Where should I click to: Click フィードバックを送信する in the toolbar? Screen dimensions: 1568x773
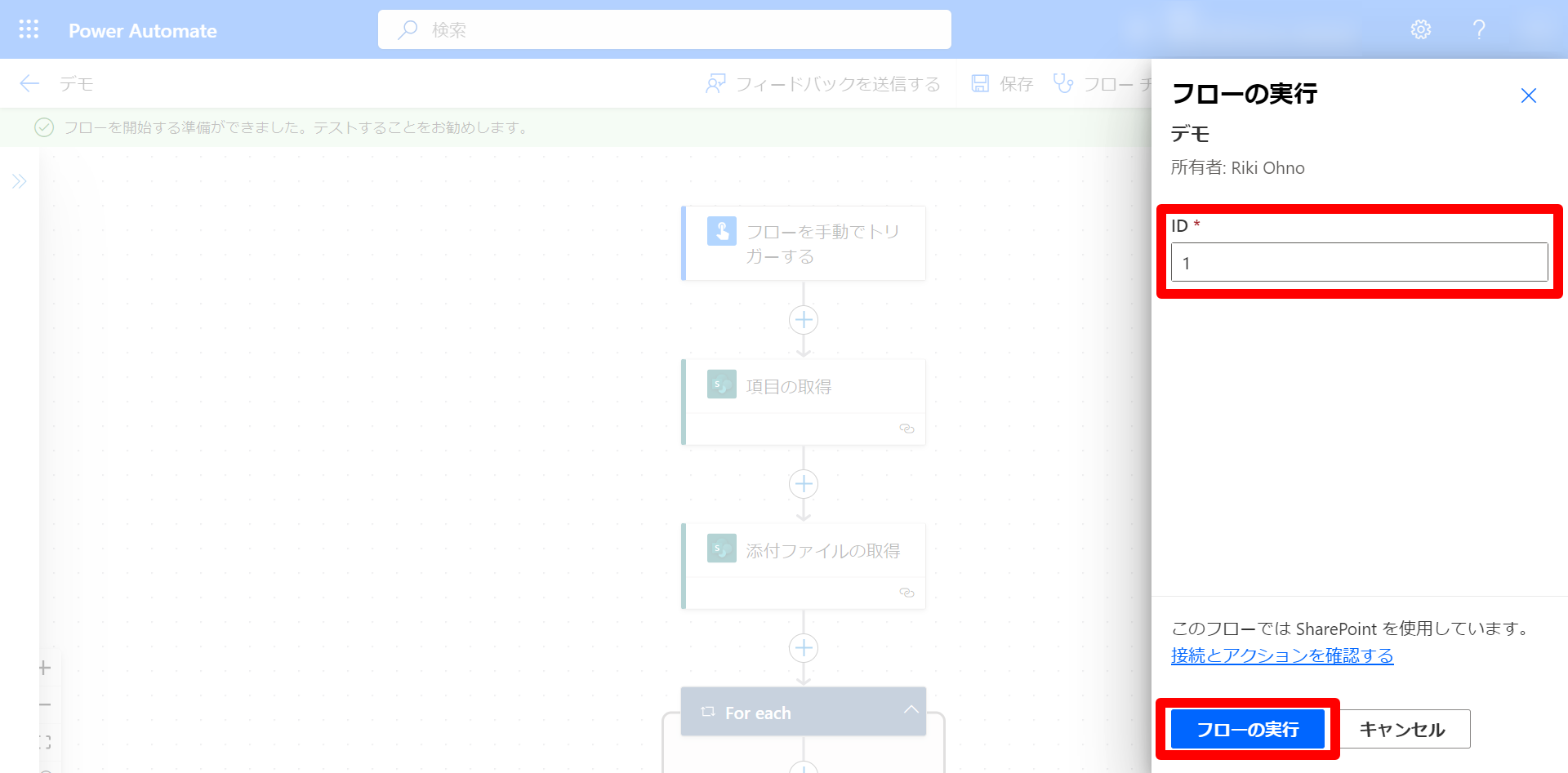824,82
